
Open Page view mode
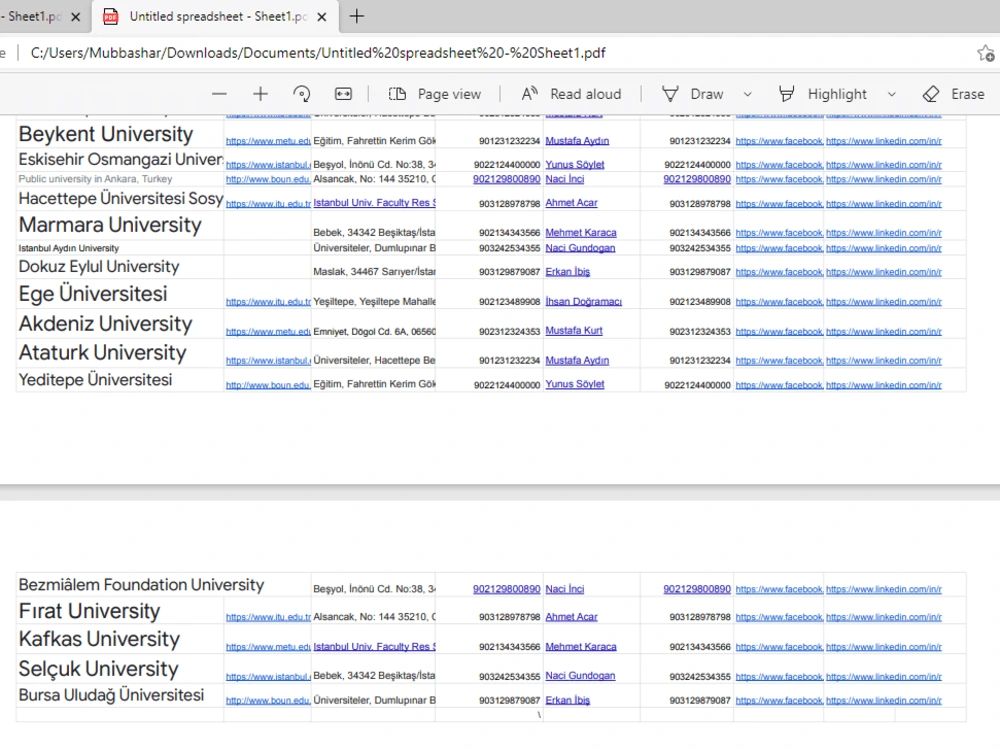(x=435, y=94)
